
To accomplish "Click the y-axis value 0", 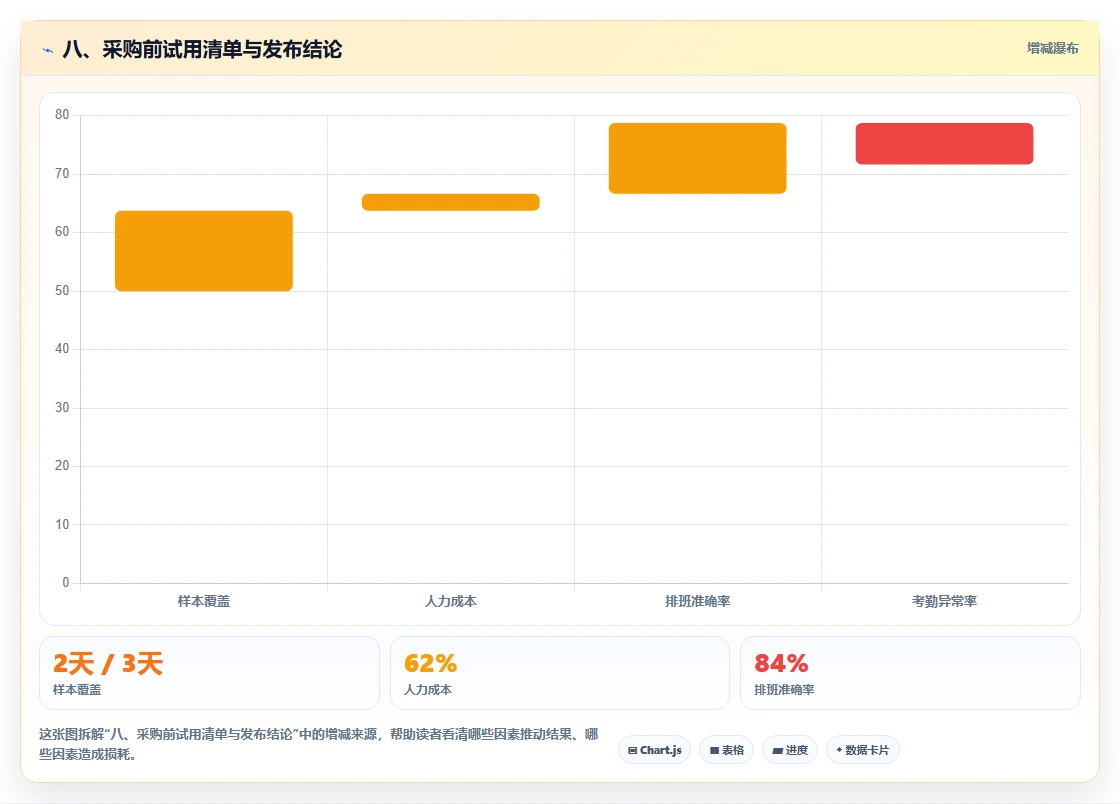I will pyautogui.click(x=66, y=583).
